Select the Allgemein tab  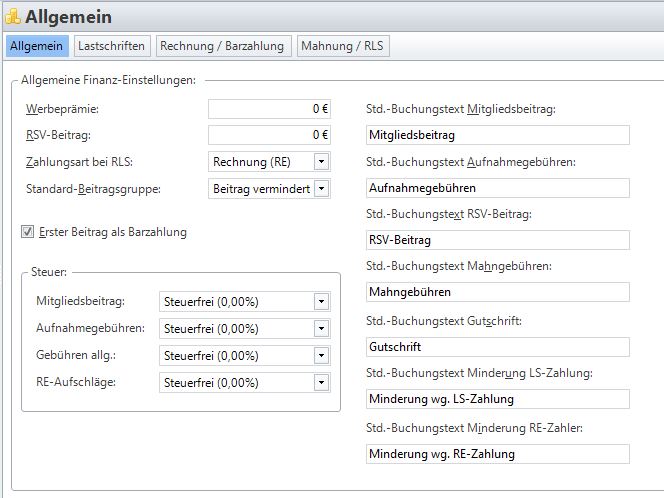36,46
